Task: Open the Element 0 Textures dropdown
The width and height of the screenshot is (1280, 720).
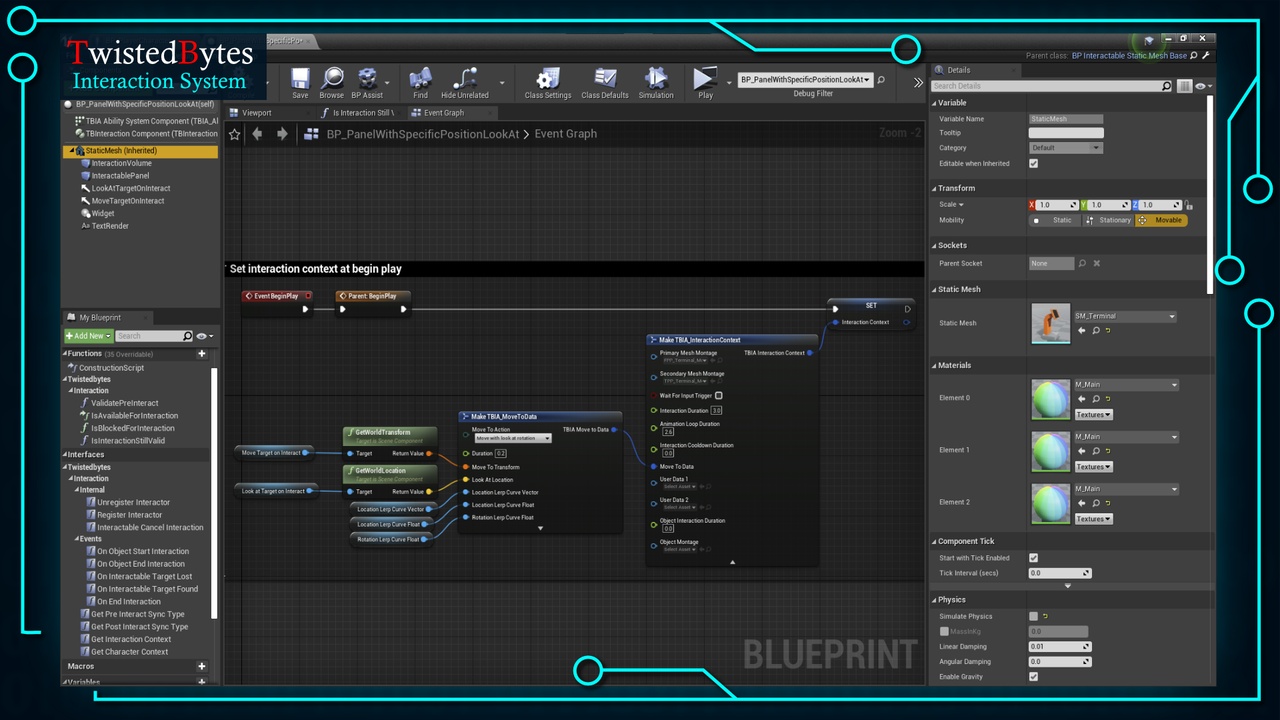Action: [1094, 415]
